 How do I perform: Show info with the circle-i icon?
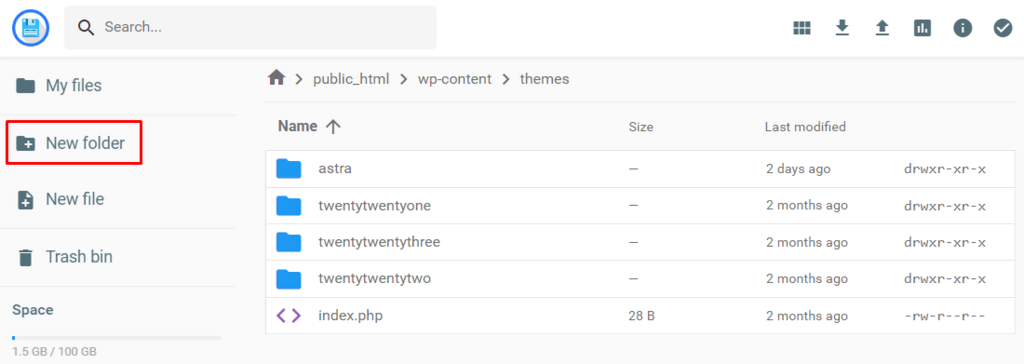click(x=963, y=28)
